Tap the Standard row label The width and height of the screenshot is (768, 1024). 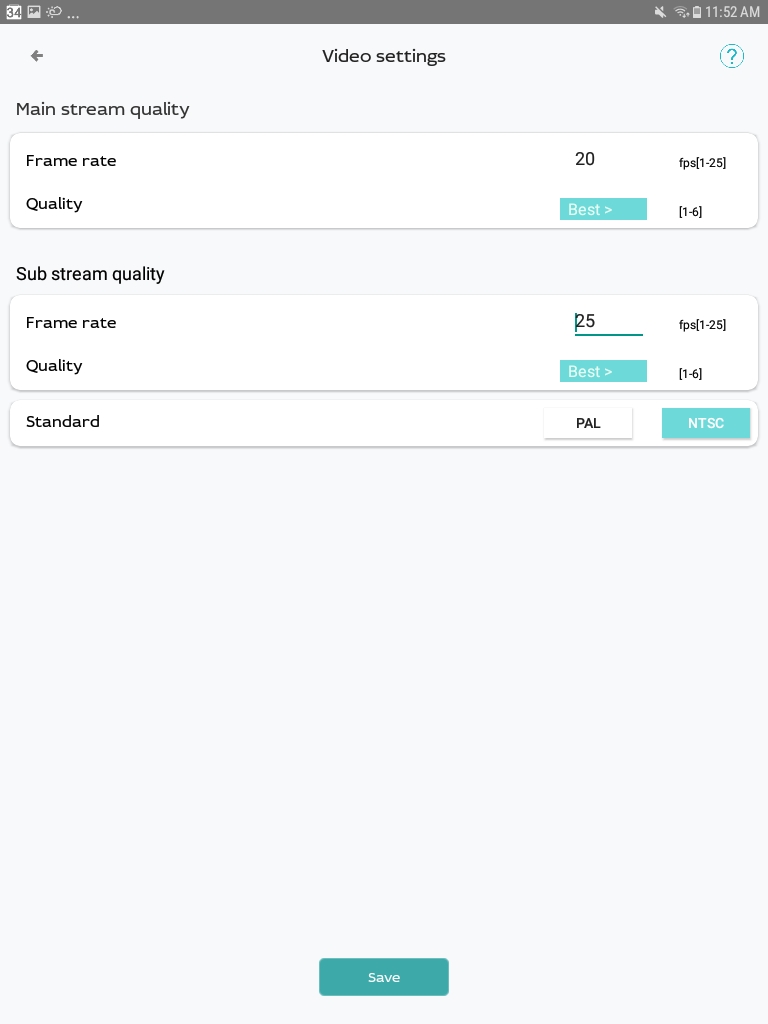pyautogui.click(x=63, y=421)
